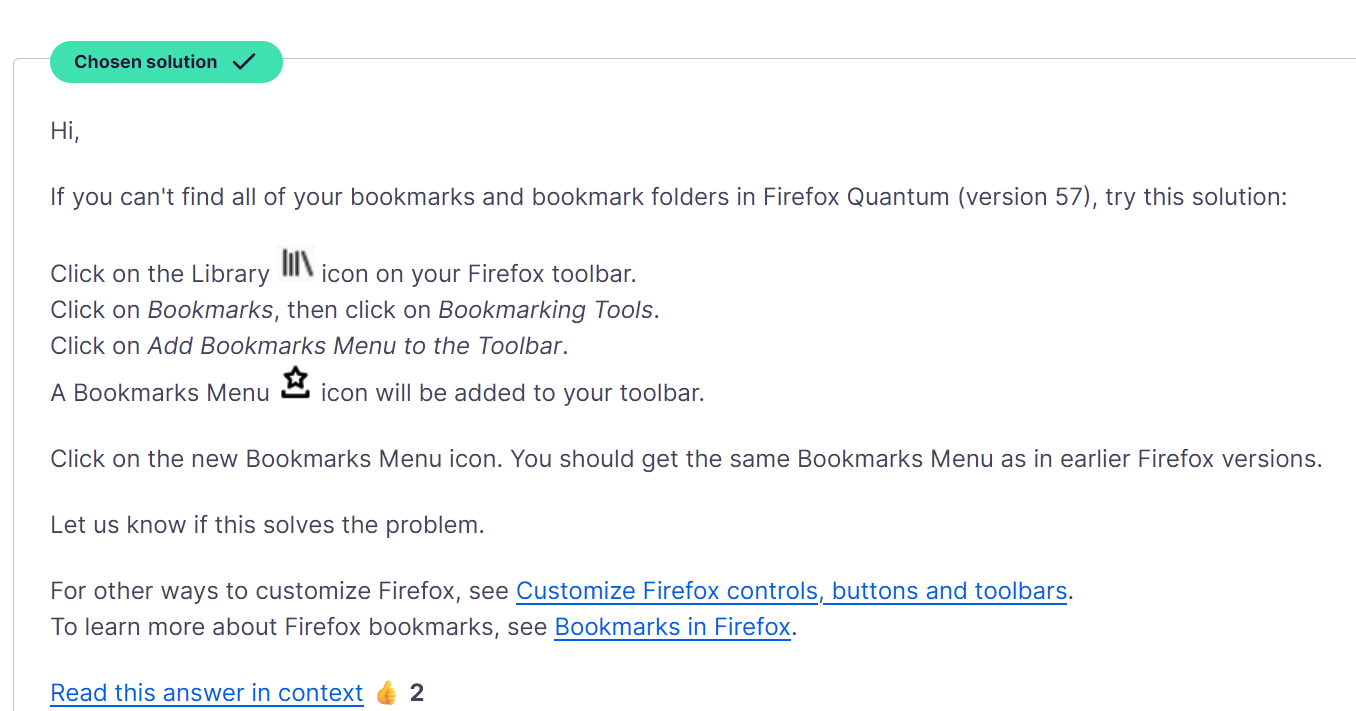Click the italic word Bookmarks in the instructions
Screen dimensions: 1356x711
coord(210,310)
